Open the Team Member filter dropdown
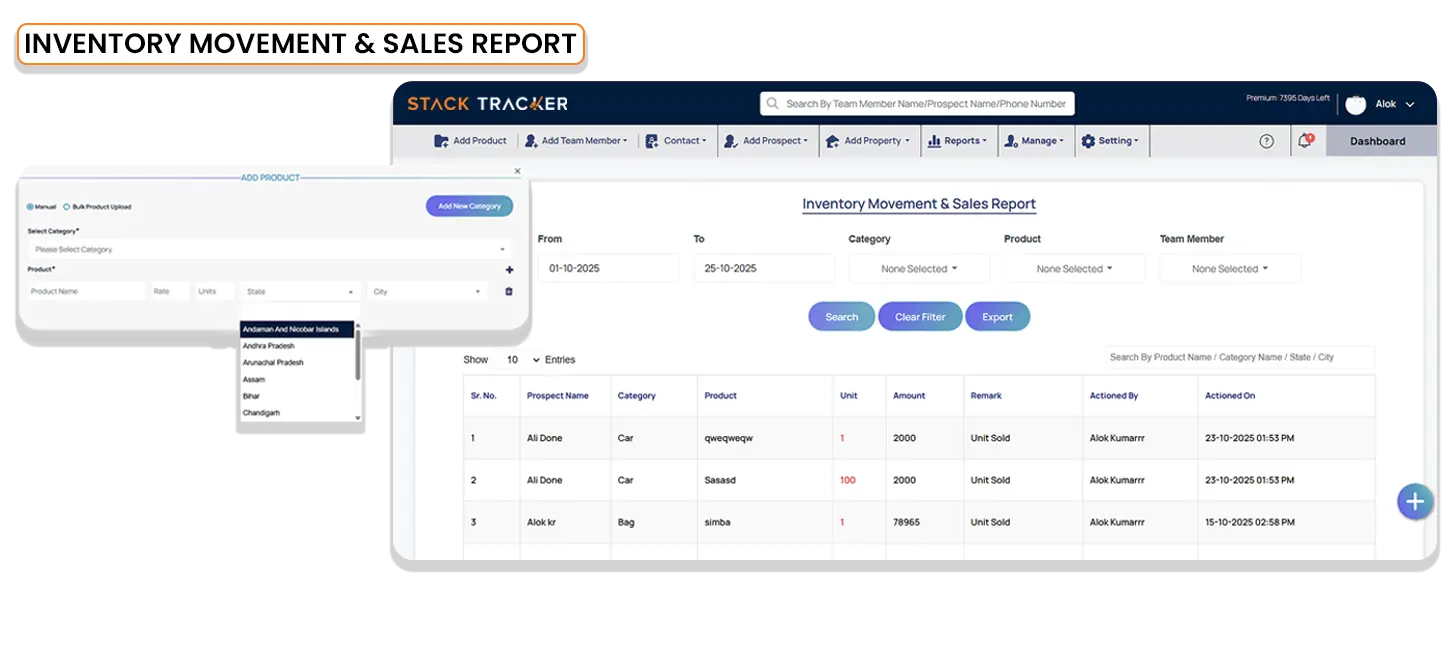The width and height of the screenshot is (1450, 650). click(1229, 269)
